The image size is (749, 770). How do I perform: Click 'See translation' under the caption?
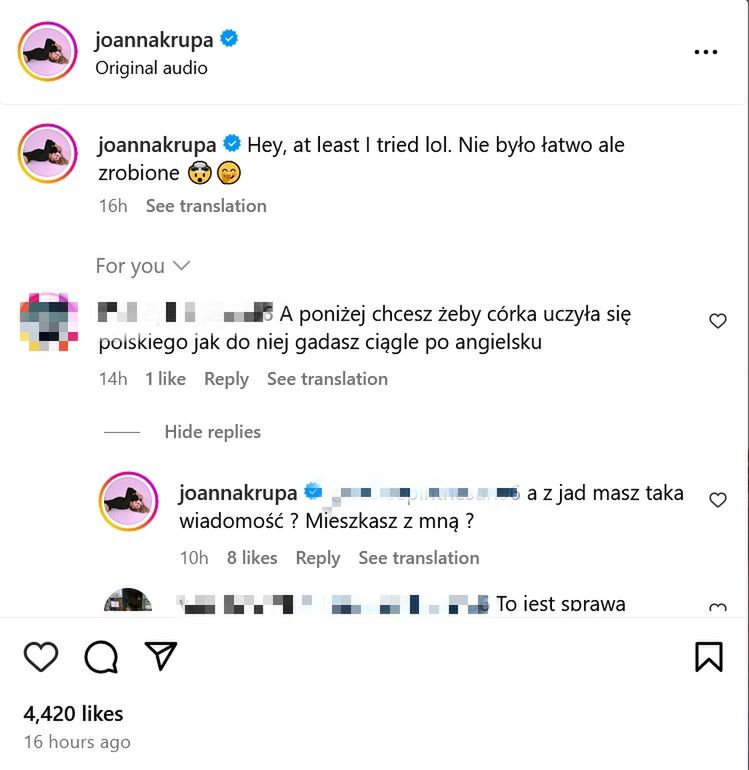pyautogui.click(x=206, y=206)
